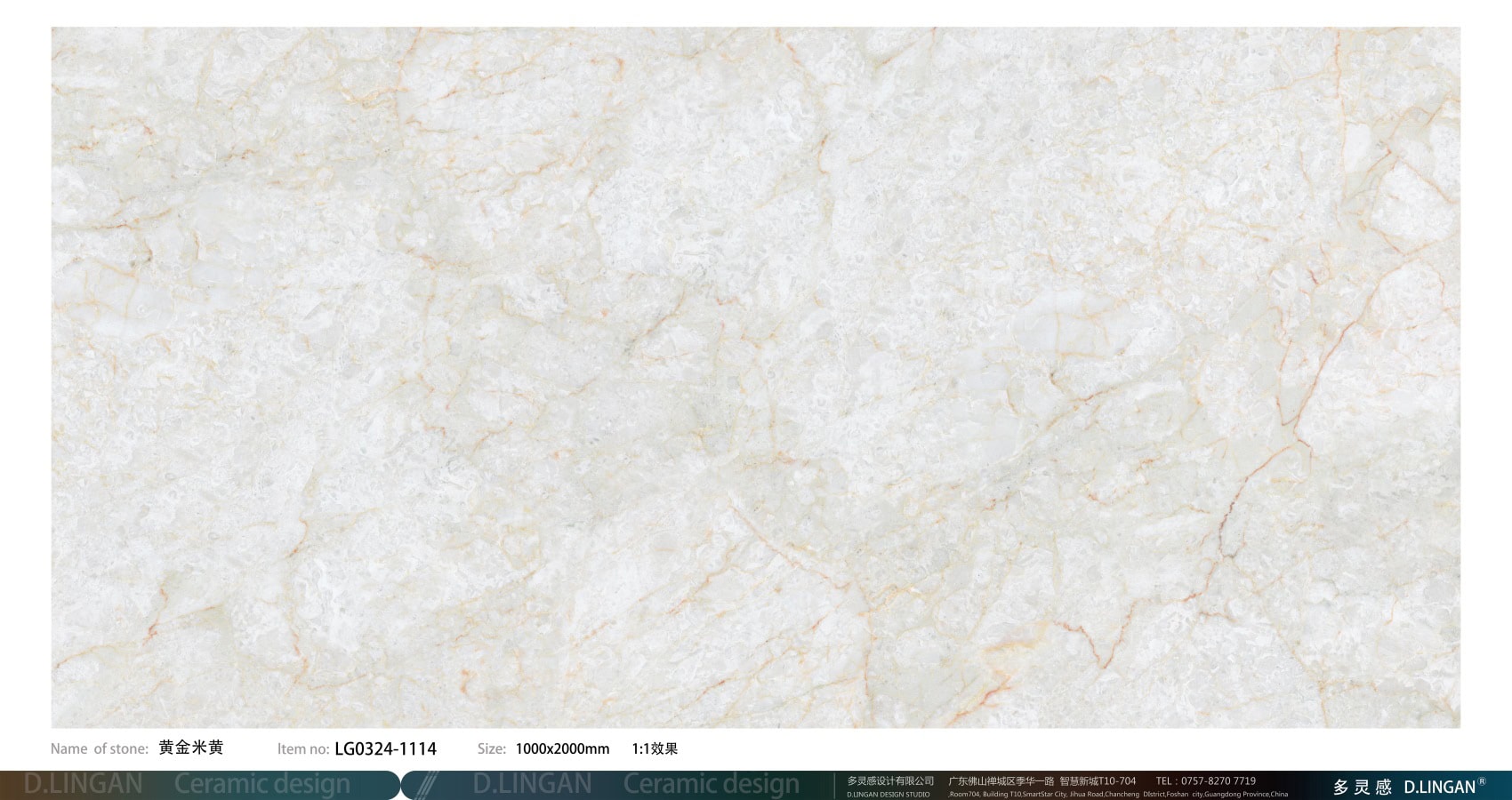Click the marble slab preview image
The height and width of the screenshot is (800, 1512).
click(x=755, y=377)
